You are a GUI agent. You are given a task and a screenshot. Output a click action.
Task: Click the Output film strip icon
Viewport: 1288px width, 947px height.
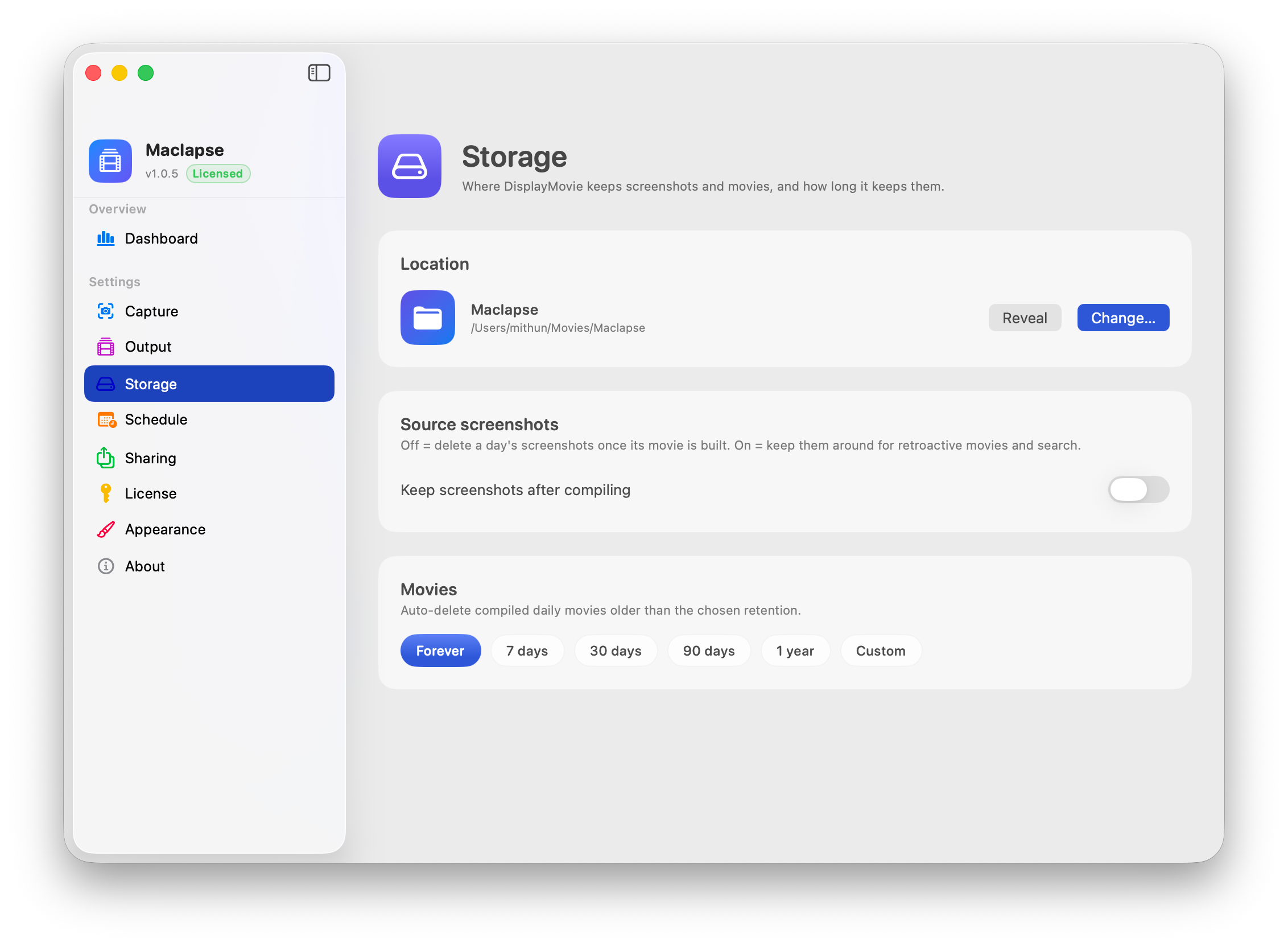[105, 347]
